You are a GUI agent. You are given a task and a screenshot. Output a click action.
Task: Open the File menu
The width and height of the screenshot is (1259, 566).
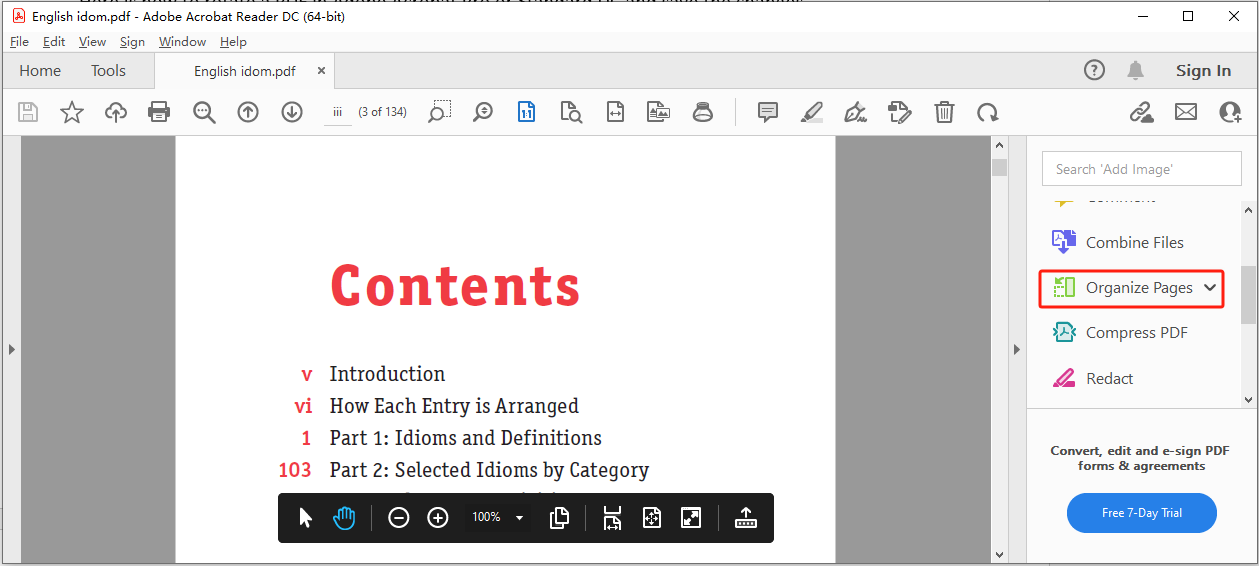click(19, 42)
